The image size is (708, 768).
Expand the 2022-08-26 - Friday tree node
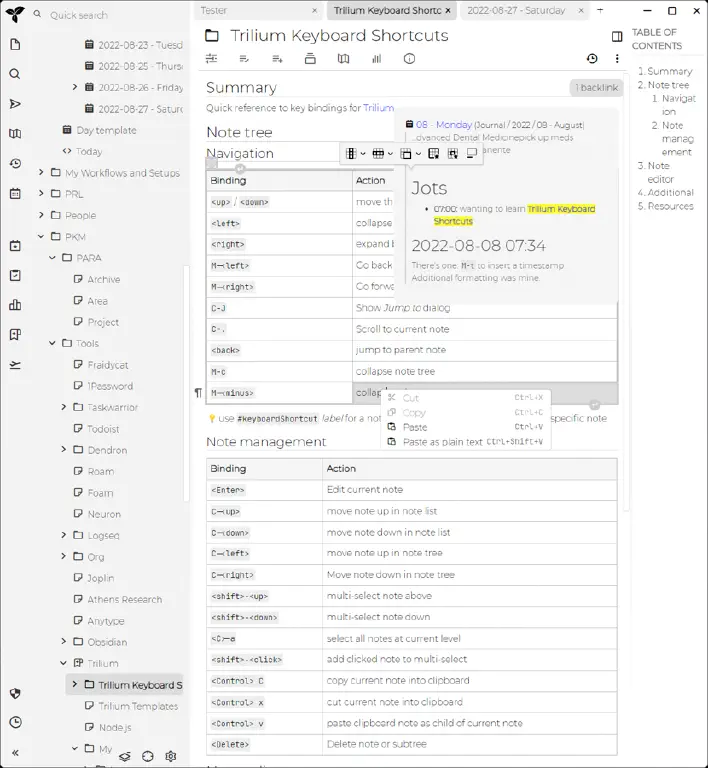coord(74,87)
